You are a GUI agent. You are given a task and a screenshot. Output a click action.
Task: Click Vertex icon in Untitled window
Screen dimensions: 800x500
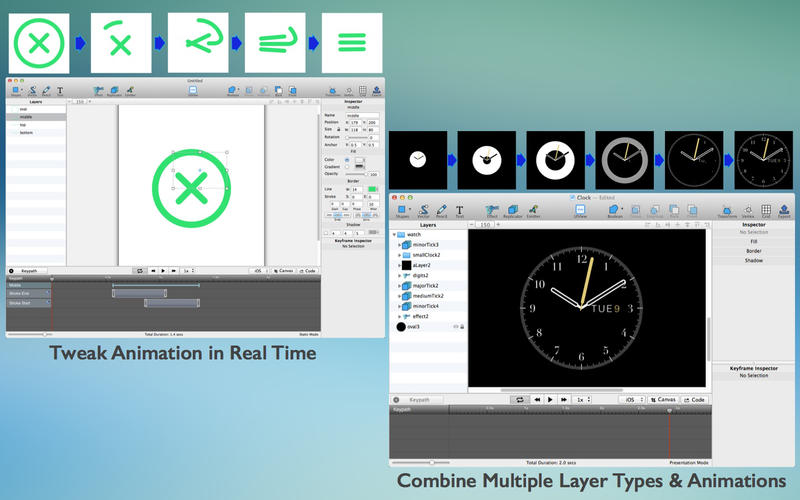click(349, 91)
